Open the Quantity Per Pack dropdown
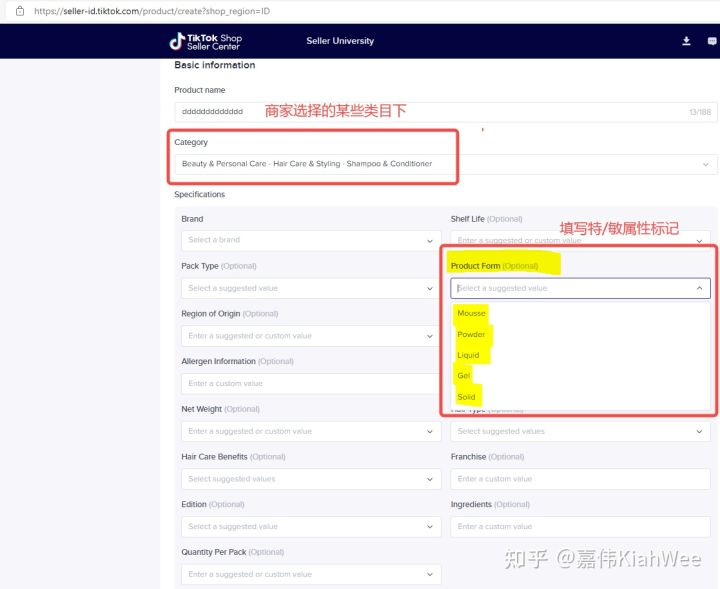The width and height of the screenshot is (720, 589). coord(311,574)
